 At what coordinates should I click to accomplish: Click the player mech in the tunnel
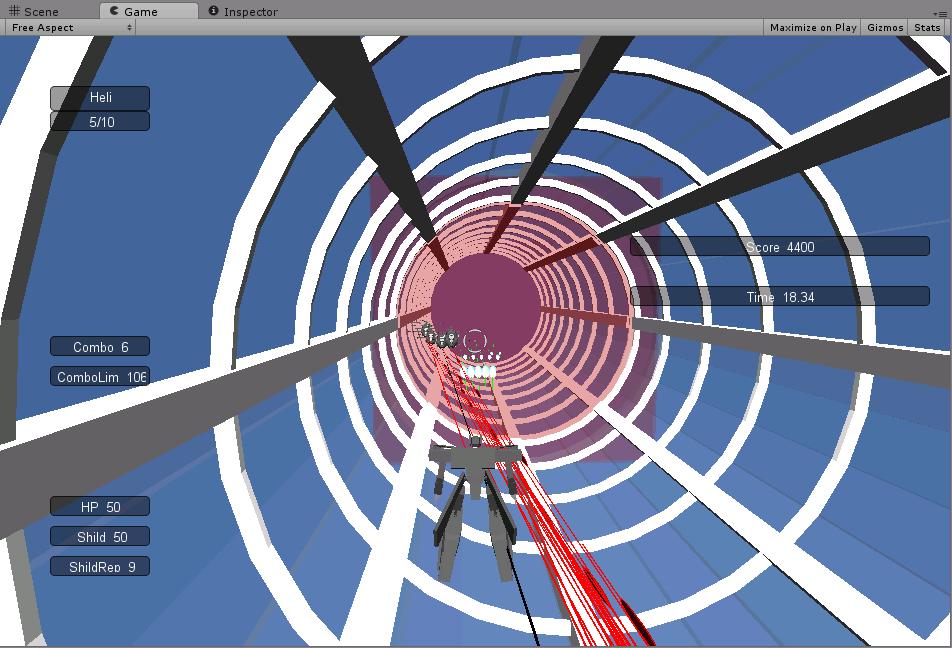475,509
